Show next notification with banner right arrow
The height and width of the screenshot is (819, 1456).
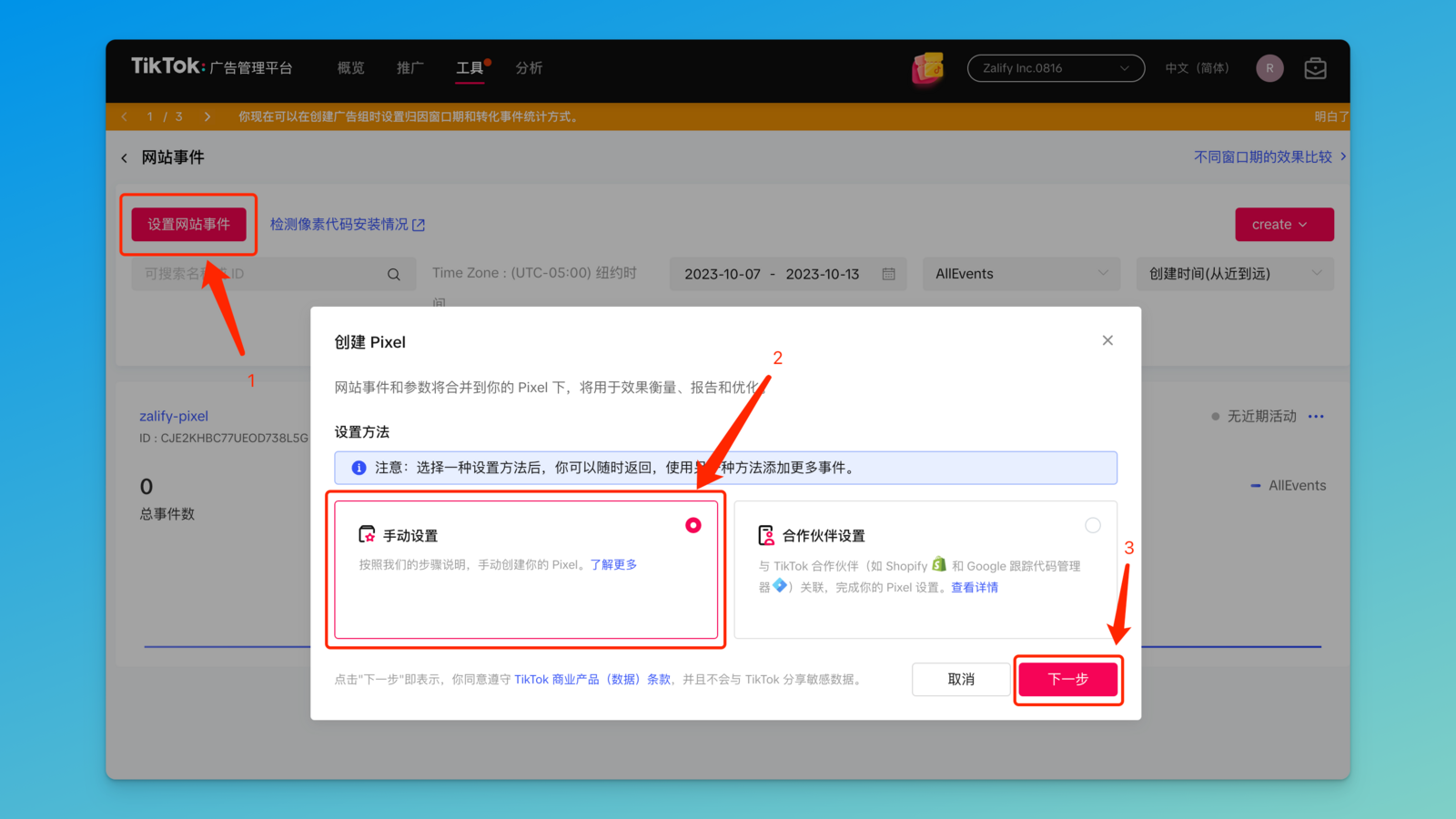[207, 116]
